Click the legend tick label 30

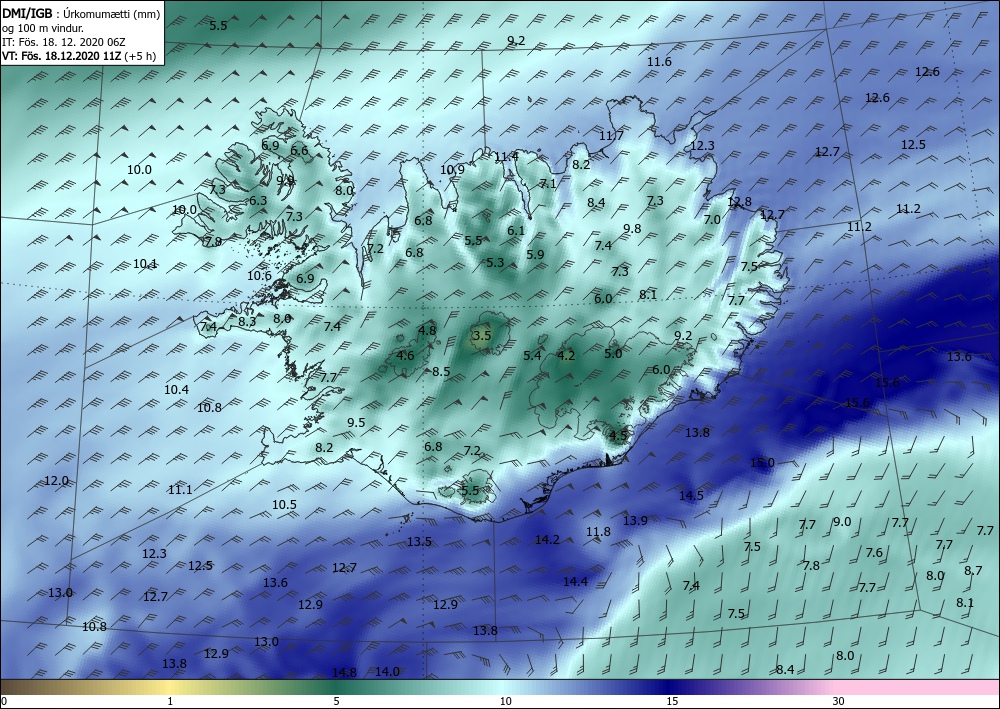[838, 701]
